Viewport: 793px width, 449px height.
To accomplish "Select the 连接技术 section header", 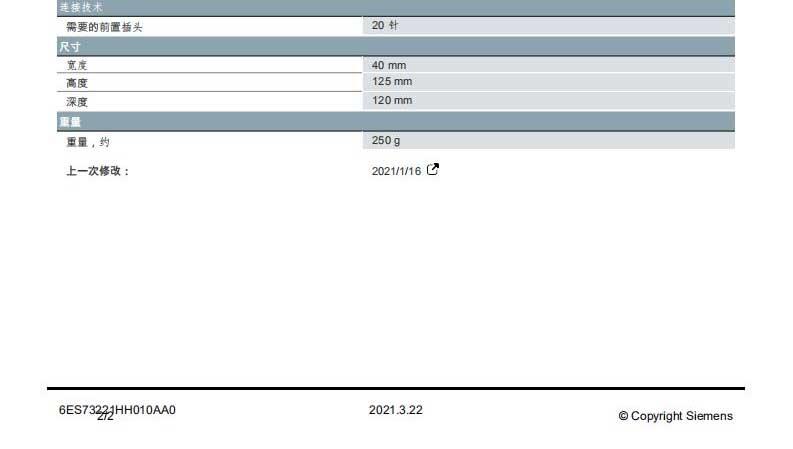I will click(80, 7).
